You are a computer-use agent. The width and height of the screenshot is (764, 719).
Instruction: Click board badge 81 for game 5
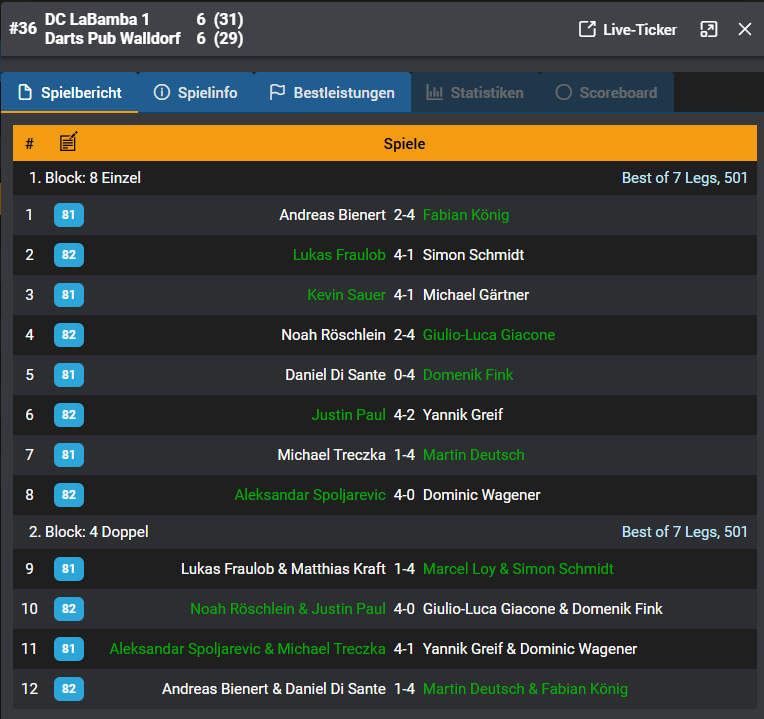click(69, 375)
